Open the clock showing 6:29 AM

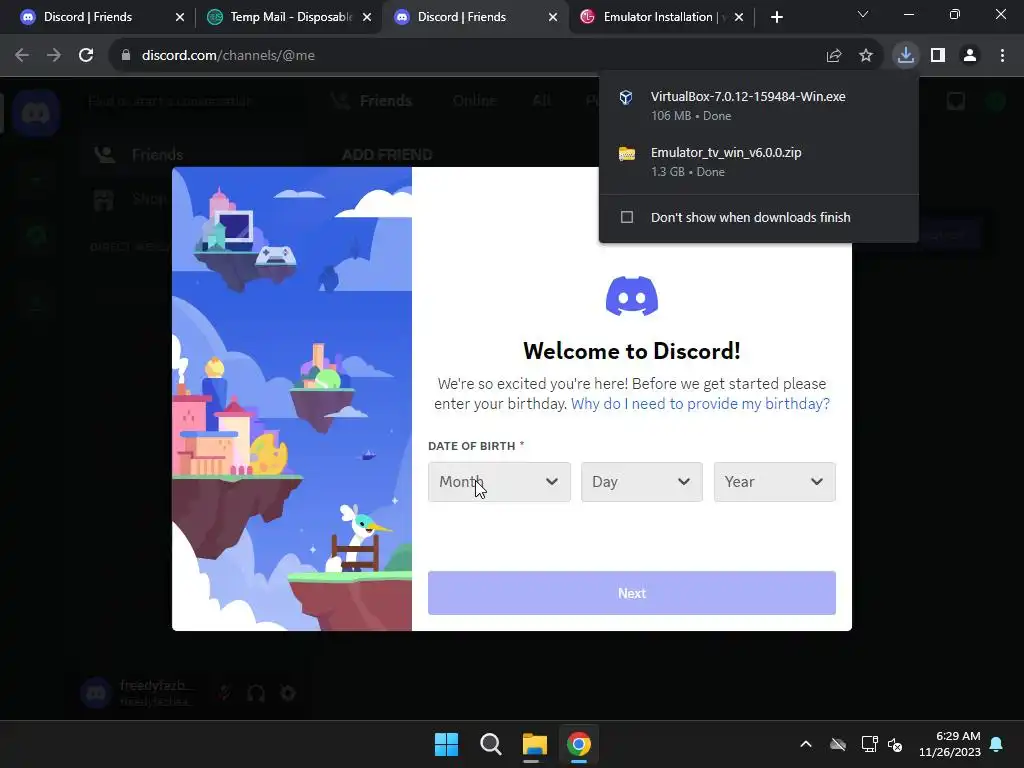(950, 744)
